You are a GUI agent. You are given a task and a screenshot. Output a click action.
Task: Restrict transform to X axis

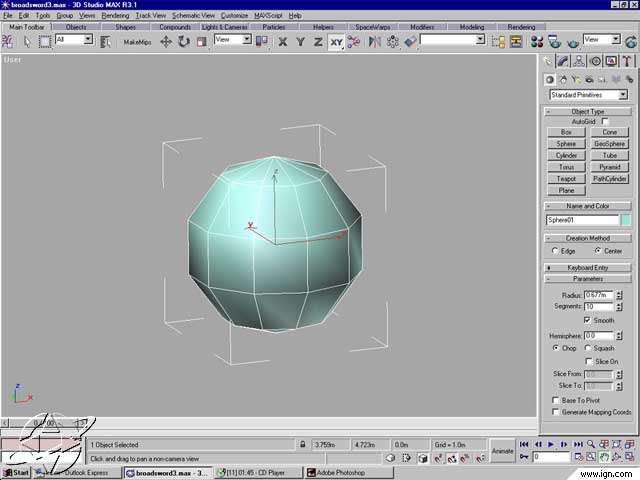[x=283, y=42]
